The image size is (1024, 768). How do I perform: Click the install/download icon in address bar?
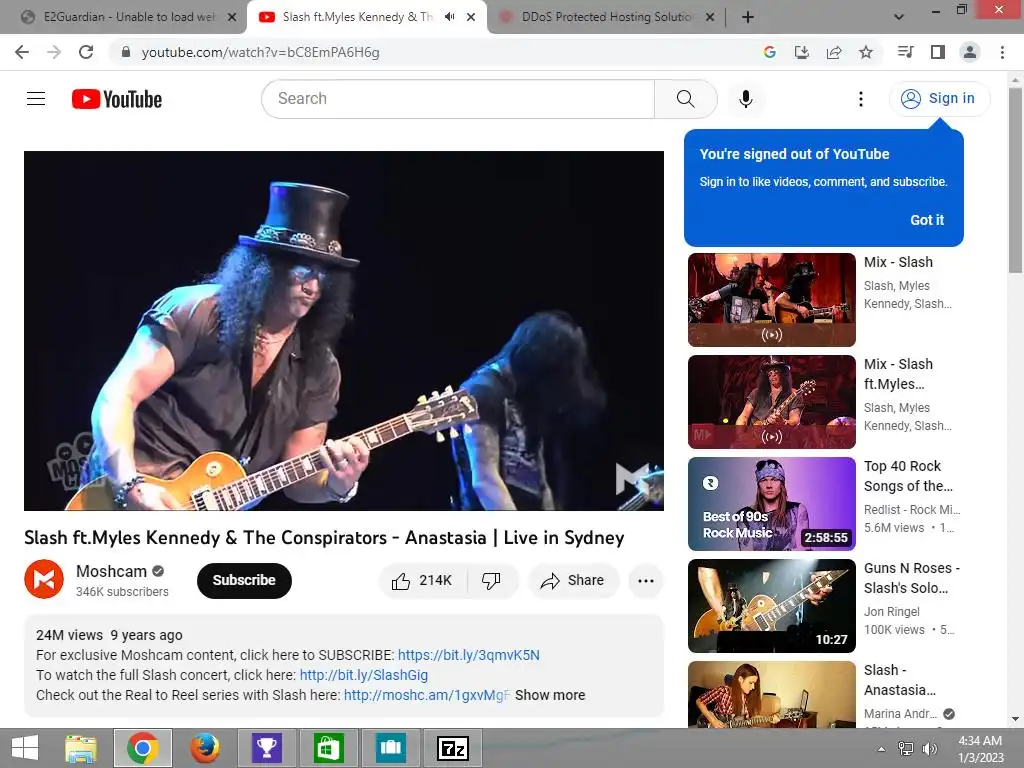[x=802, y=52]
